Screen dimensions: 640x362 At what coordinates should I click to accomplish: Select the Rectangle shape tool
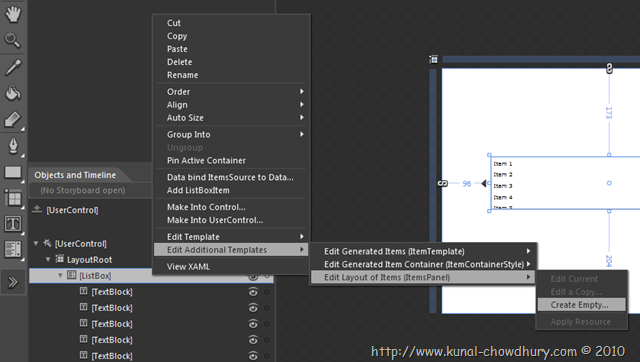13,172
